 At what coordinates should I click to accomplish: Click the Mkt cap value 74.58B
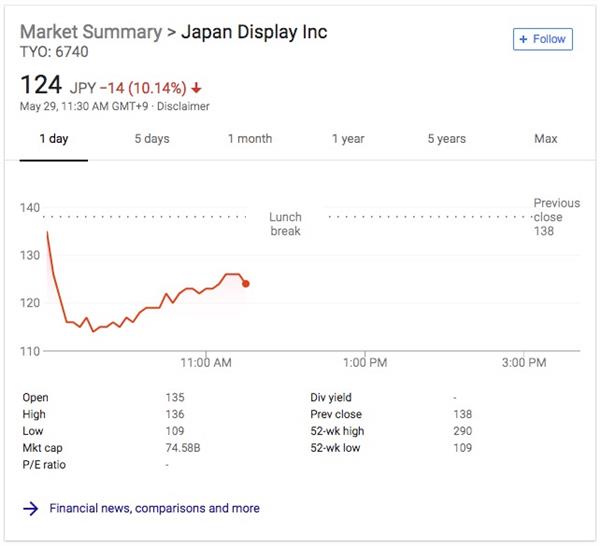coord(182,448)
